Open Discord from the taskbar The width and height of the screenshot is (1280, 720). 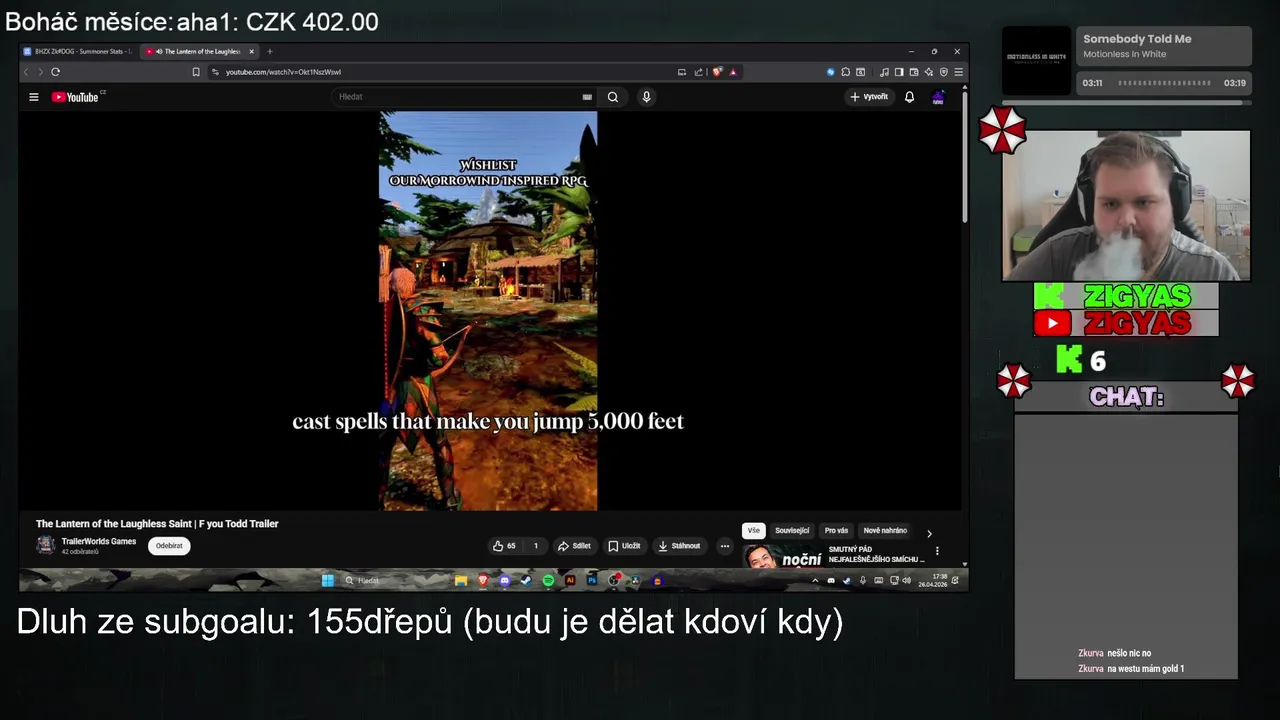tap(504, 580)
